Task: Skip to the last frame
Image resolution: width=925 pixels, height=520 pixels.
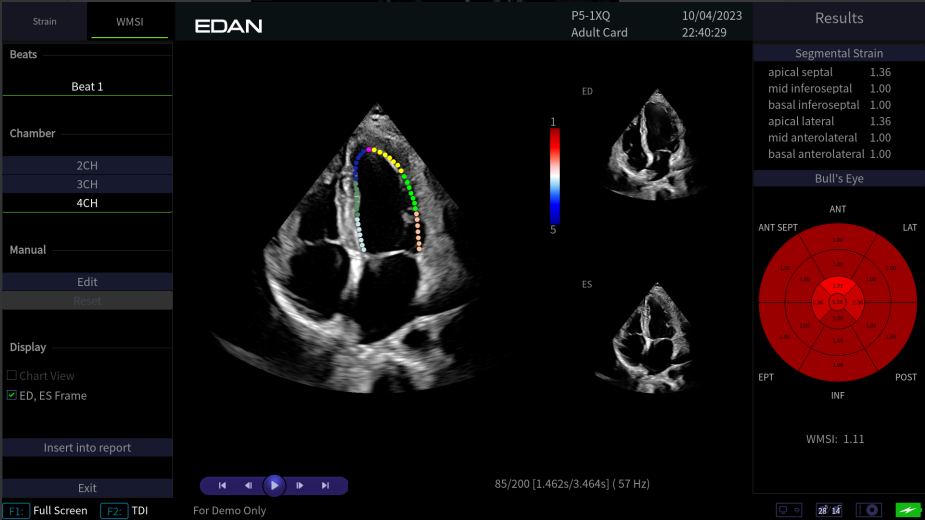Action: [x=325, y=486]
